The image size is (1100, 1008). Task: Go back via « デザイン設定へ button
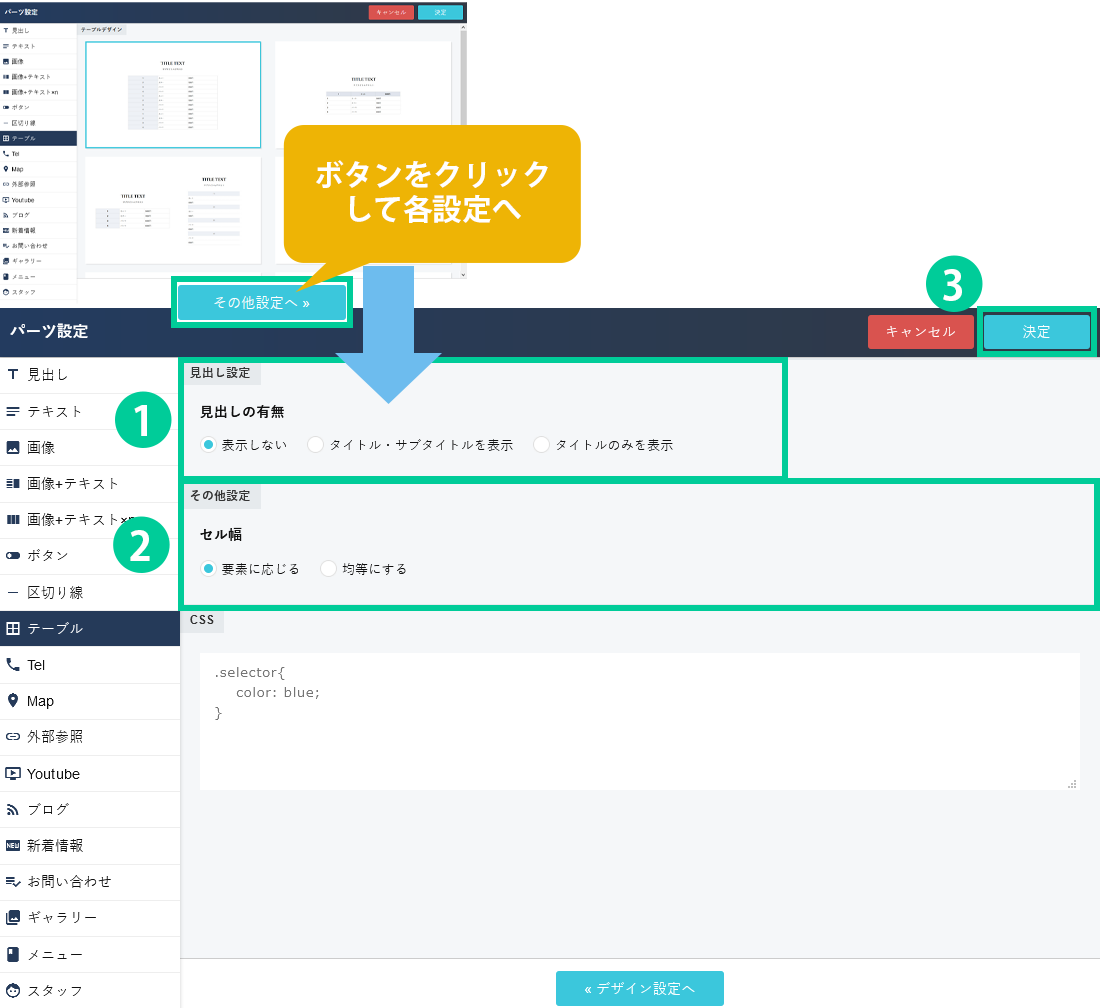click(640, 988)
